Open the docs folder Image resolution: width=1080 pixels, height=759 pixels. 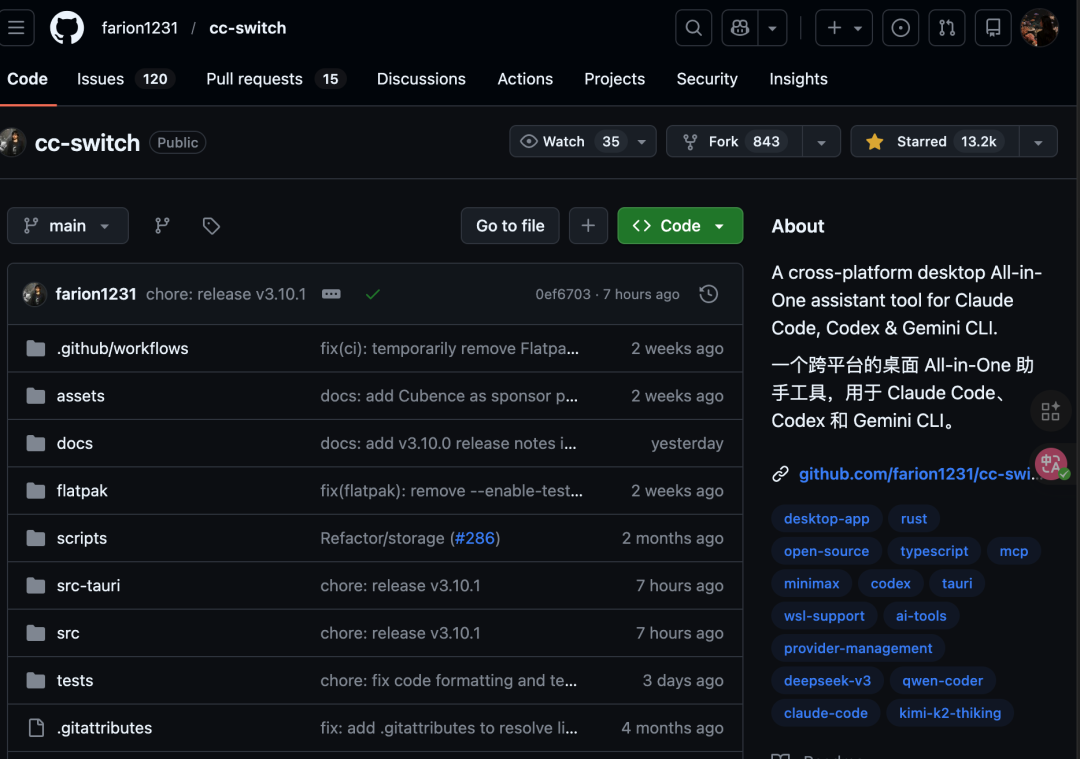coord(74,444)
